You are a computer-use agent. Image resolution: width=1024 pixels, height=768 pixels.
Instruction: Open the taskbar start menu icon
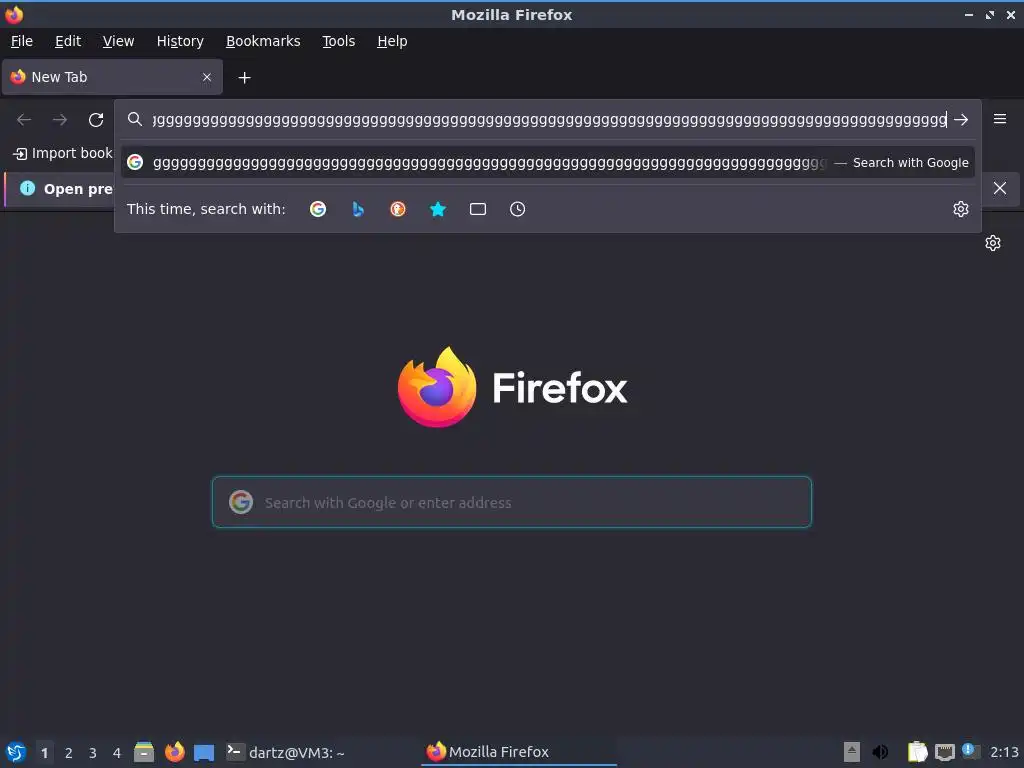point(16,752)
